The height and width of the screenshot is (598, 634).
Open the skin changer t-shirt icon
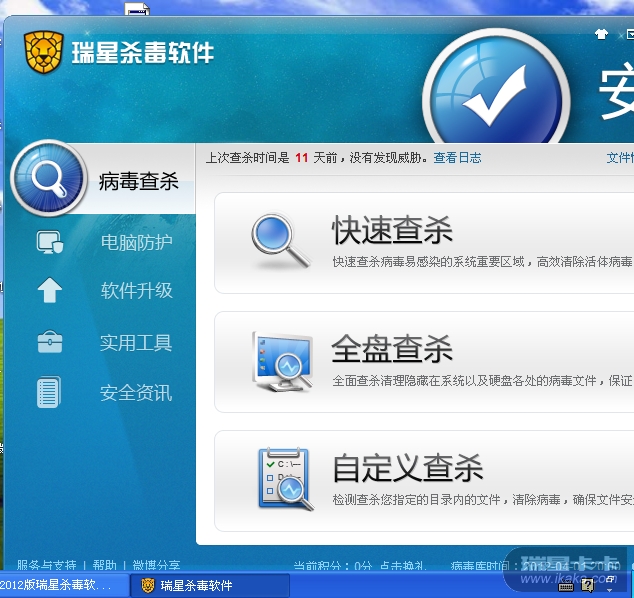click(x=601, y=34)
